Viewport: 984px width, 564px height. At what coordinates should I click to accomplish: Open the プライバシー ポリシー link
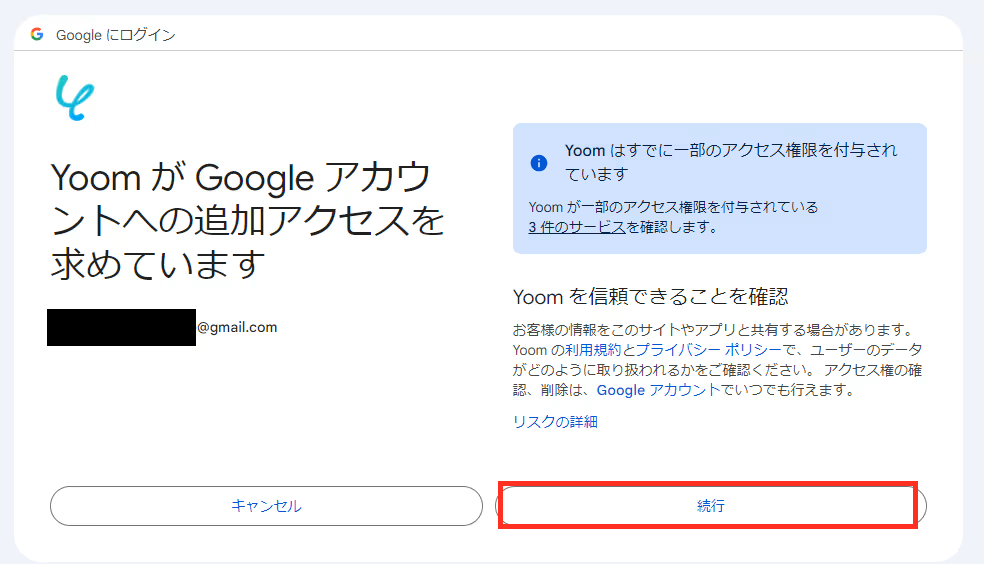(x=709, y=349)
